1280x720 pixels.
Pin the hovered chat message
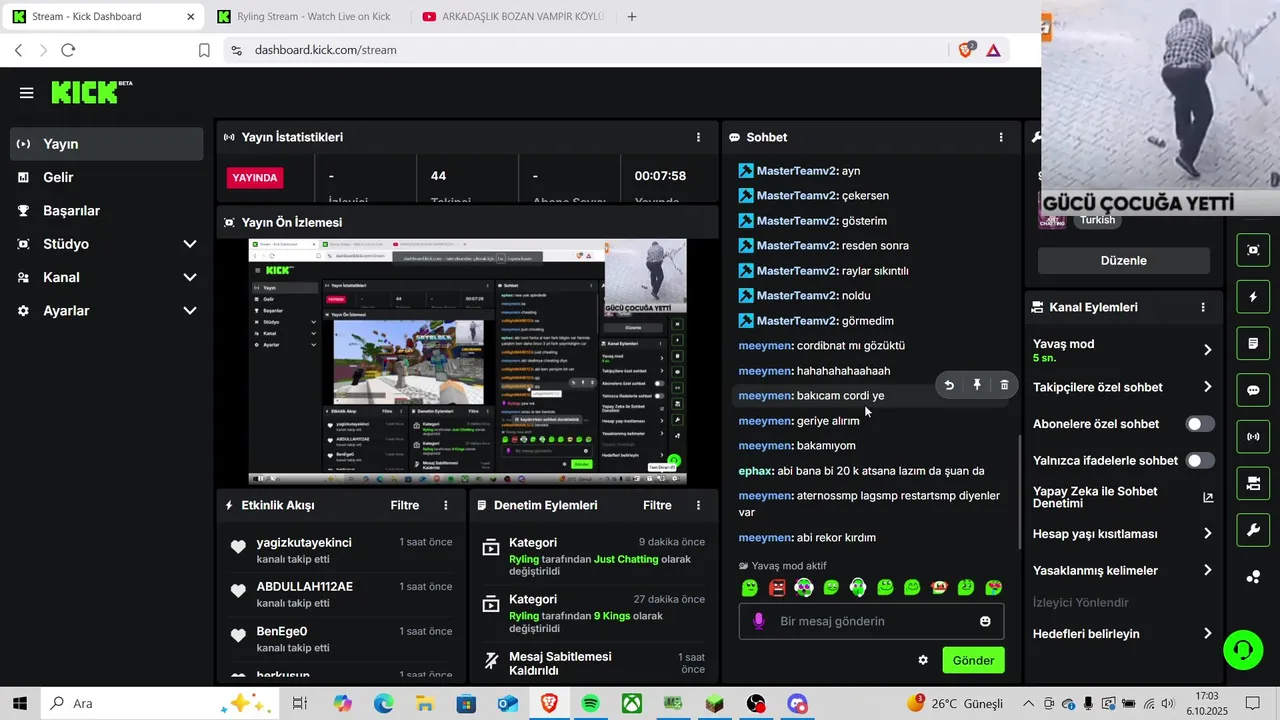(977, 385)
